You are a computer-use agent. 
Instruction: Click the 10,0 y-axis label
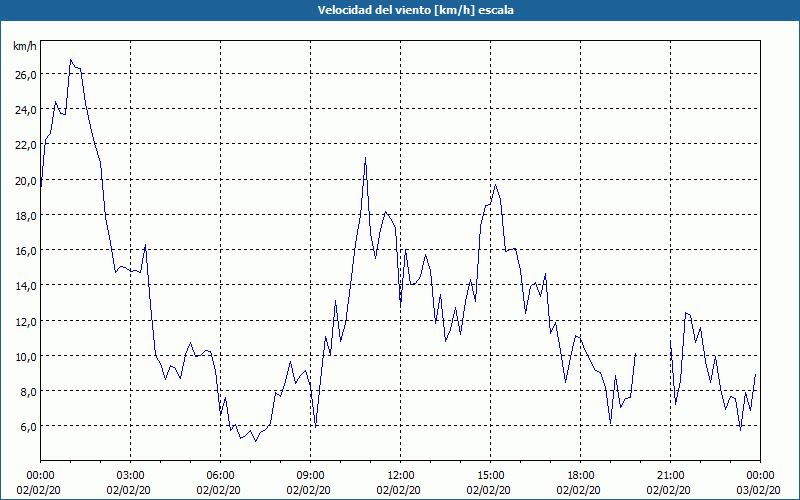[x=26, y=357]
